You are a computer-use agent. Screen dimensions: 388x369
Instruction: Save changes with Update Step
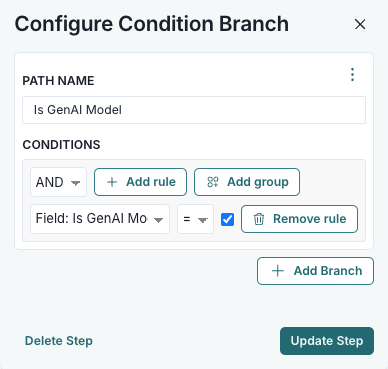click(327, 341)
